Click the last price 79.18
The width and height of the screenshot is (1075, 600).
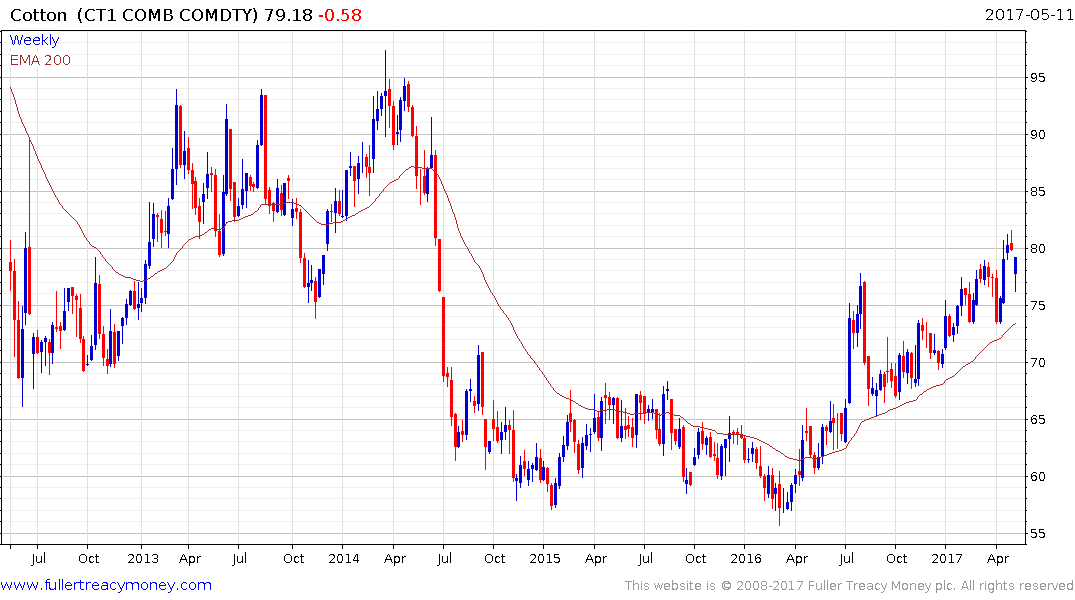tap(289, 15)
